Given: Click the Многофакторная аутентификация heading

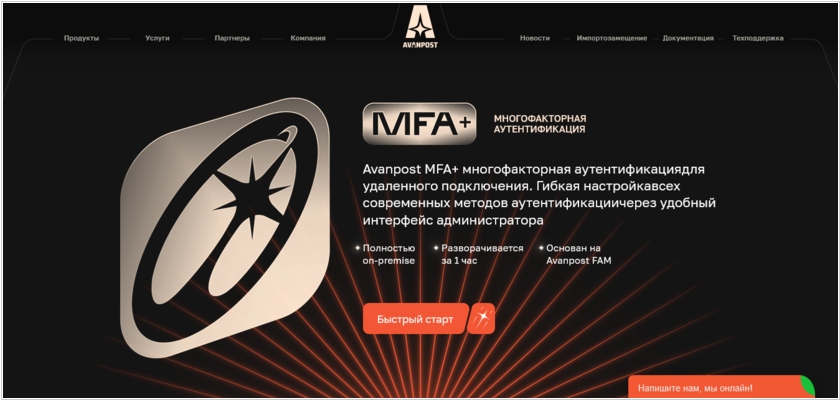Looking at the screenshot, I should click(x=540, y=124).
